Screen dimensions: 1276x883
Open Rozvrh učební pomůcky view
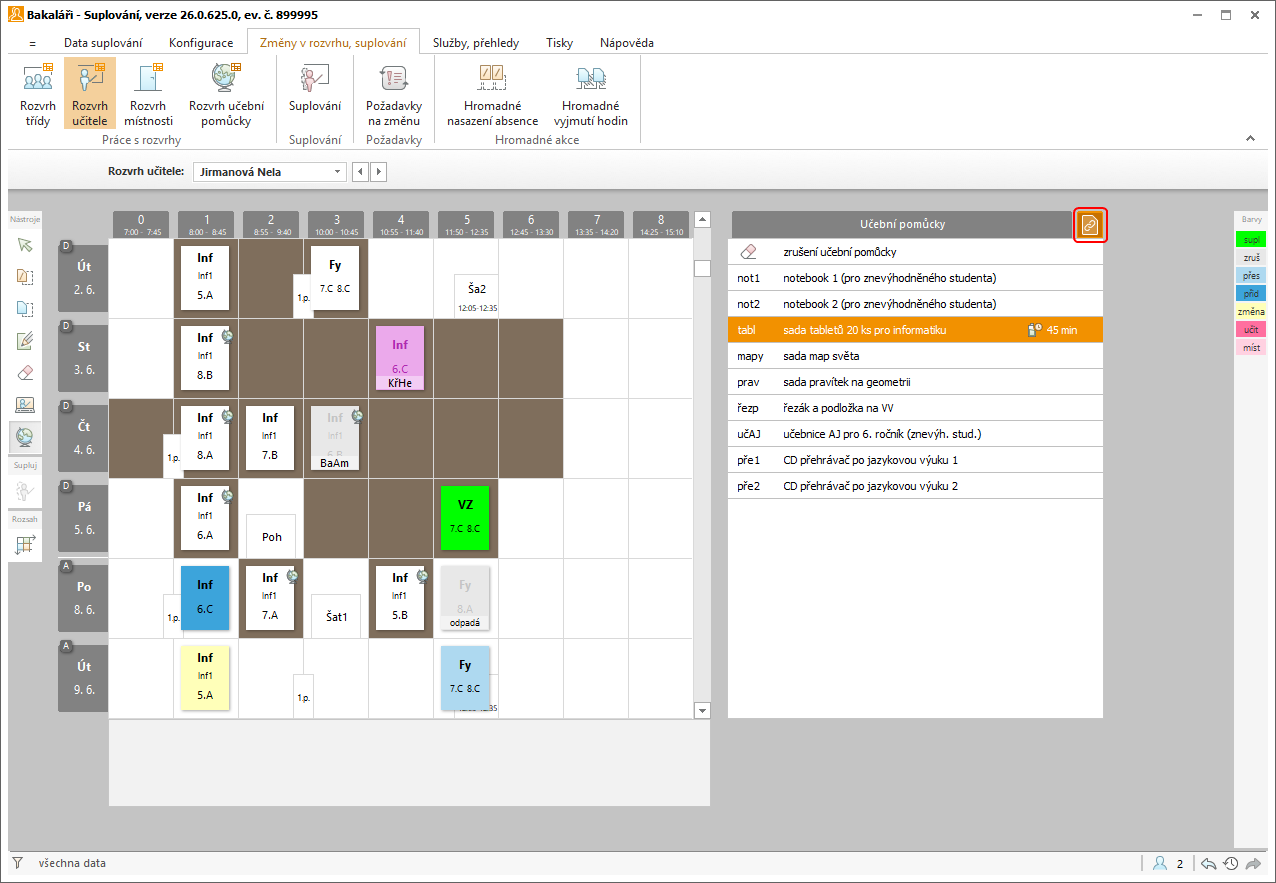226,93
